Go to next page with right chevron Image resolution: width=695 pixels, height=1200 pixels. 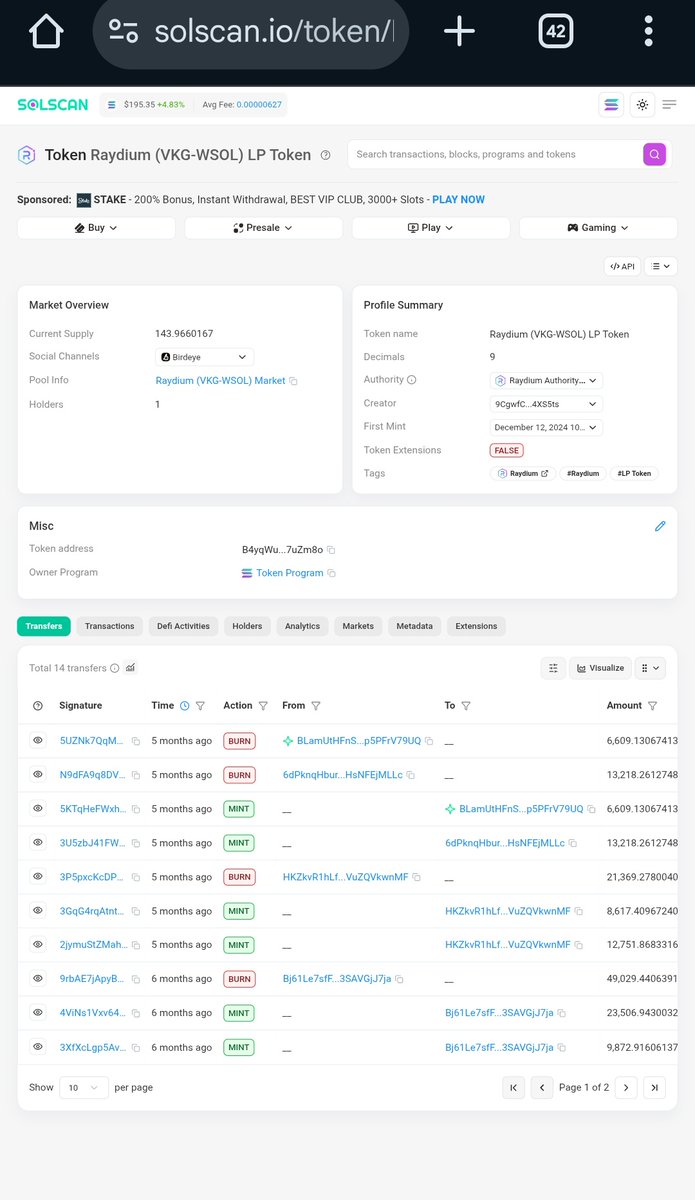pyautogui.click(x=626, y=1087)
